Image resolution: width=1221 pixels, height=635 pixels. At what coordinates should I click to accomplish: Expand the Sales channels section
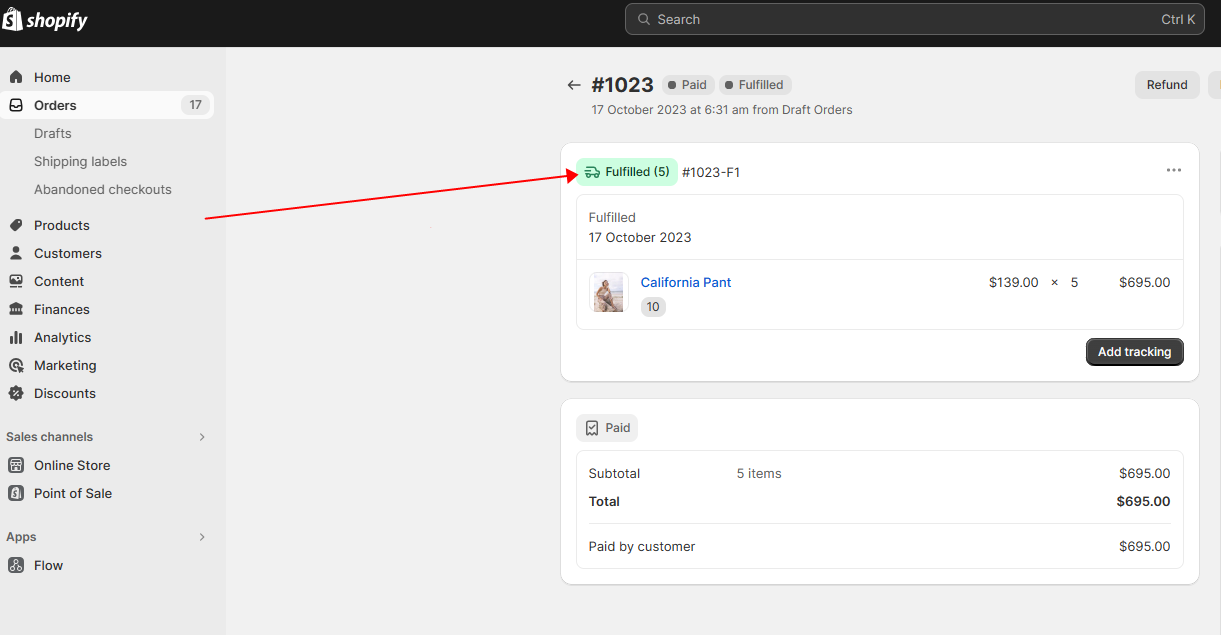tap(201, 437)
